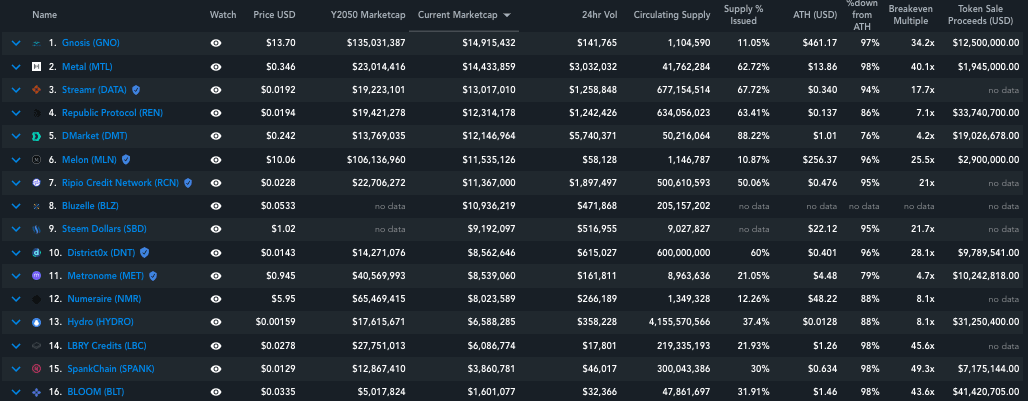Expand the SpankChain (SPANK) row chevron

click(x=16, y=369)
